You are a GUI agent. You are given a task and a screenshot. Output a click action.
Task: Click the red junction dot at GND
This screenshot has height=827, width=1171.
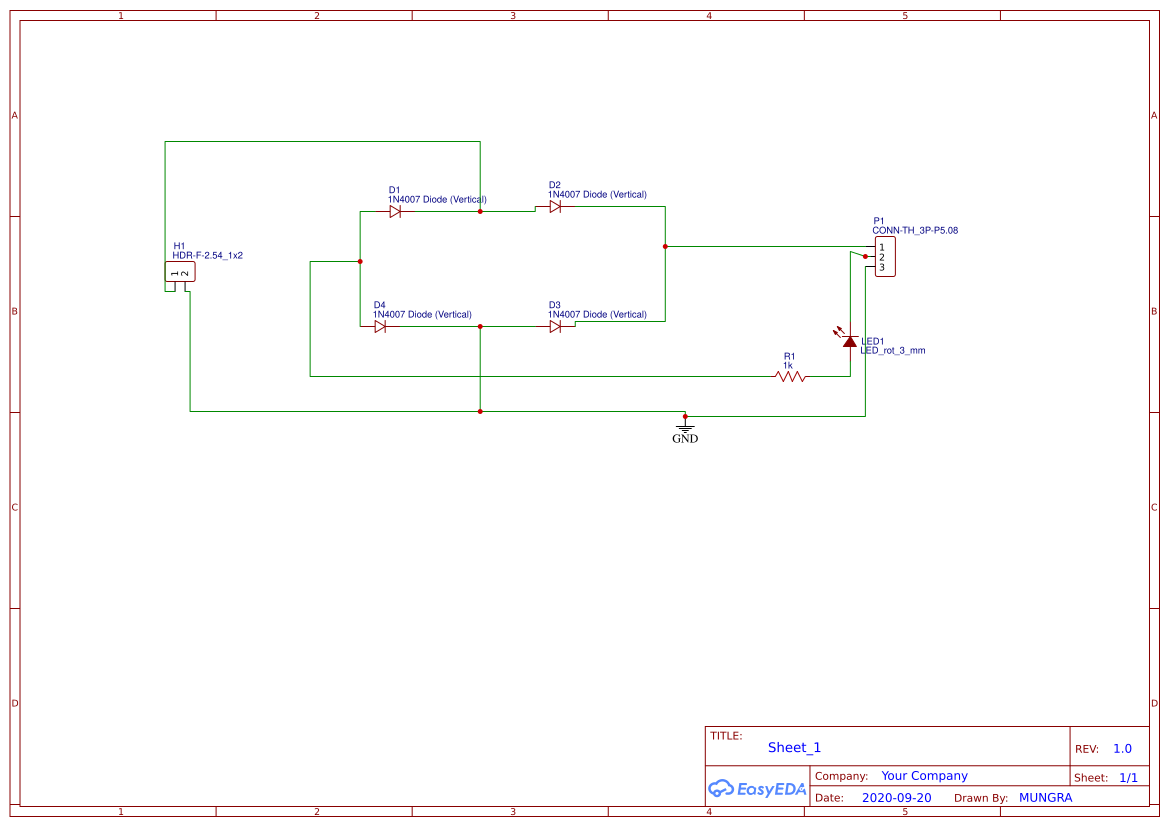point(685,414)
